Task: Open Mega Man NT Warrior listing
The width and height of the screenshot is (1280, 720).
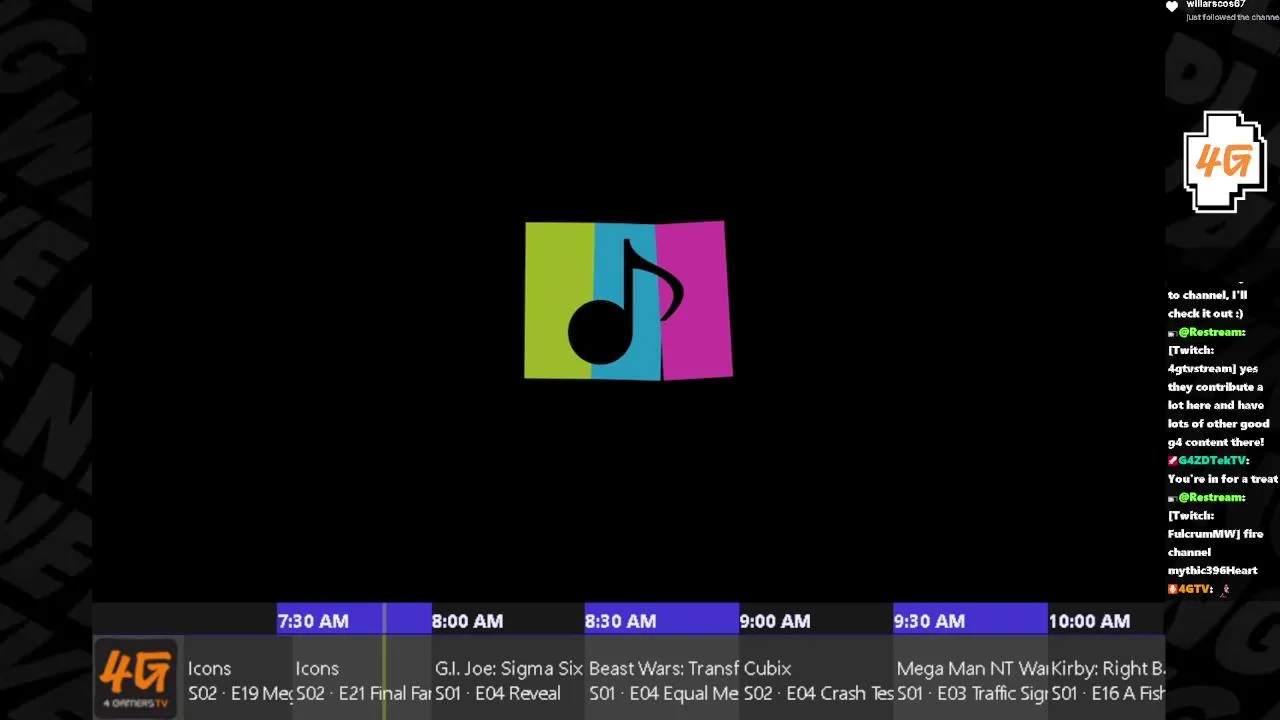Action: tap(970, 680)
